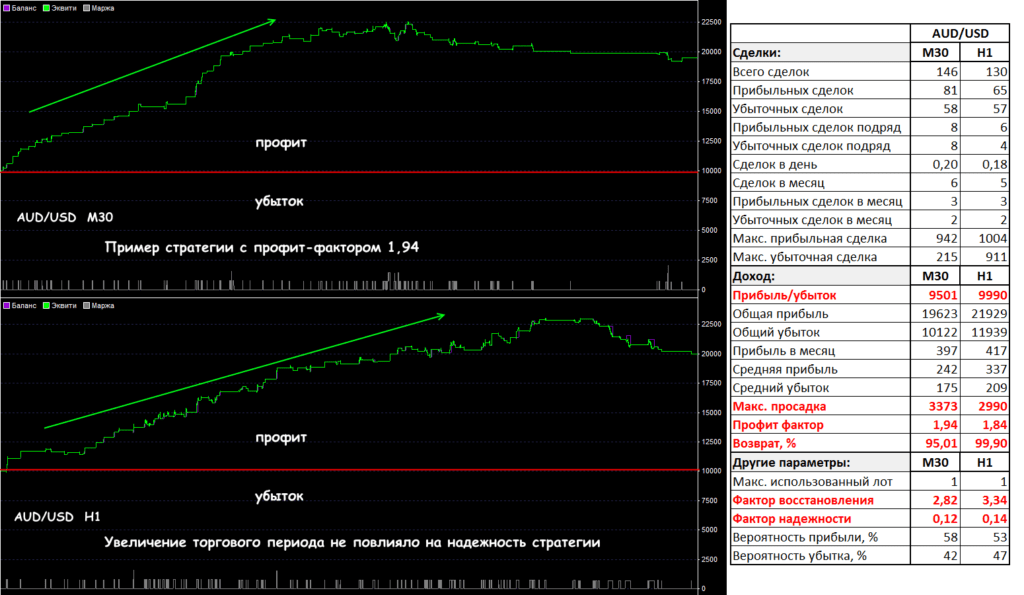Toggle the Маржа bars display on the M30 chart
The image size is (1024, 595).
point(85,8)
